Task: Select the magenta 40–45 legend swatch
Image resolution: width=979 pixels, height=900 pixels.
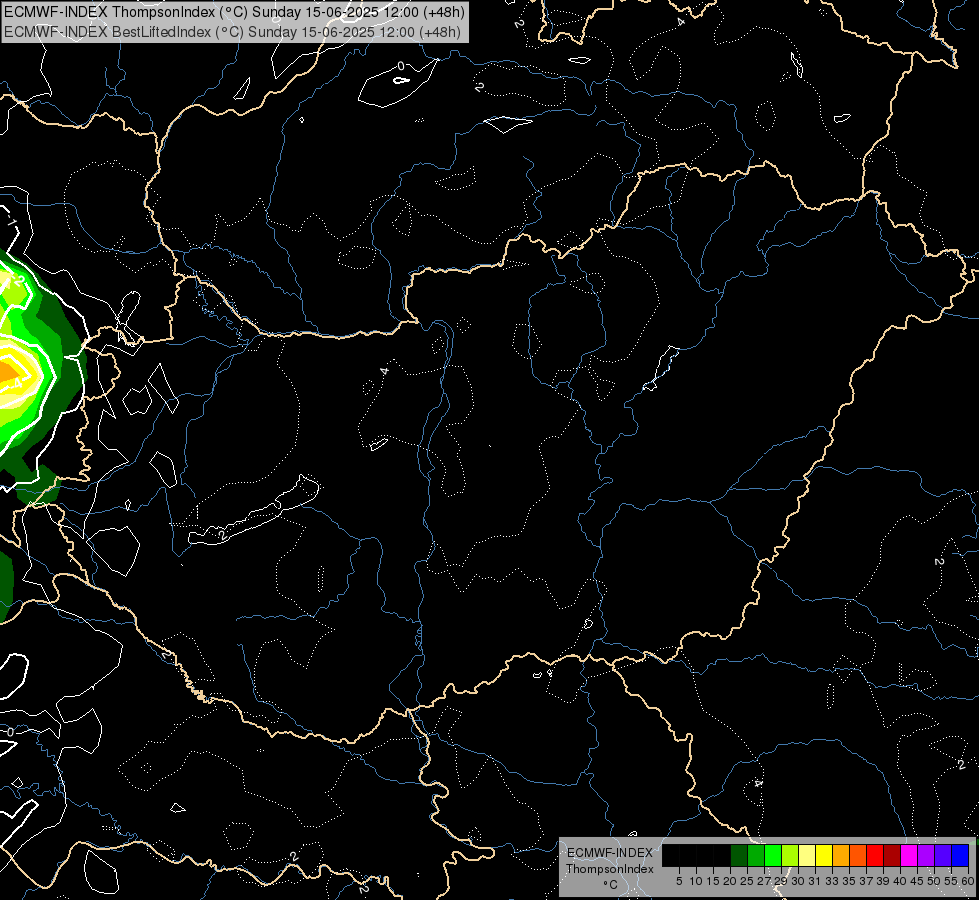Action: 908,856
